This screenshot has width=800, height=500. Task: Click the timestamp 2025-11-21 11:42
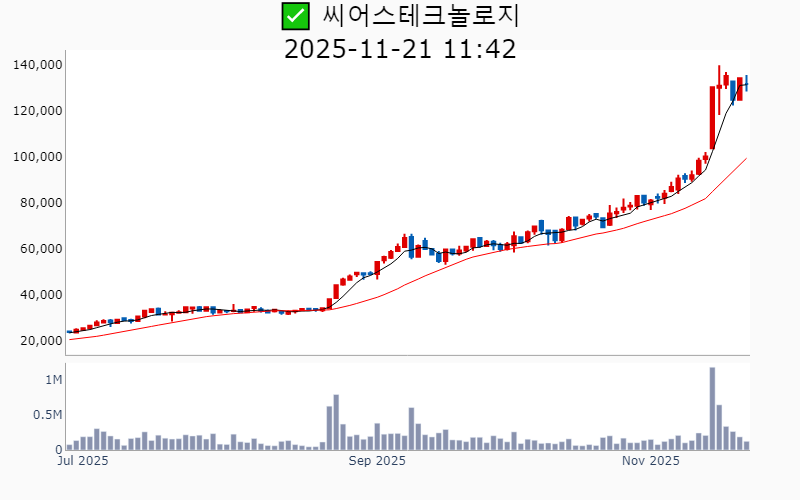(x=400, y=48)
